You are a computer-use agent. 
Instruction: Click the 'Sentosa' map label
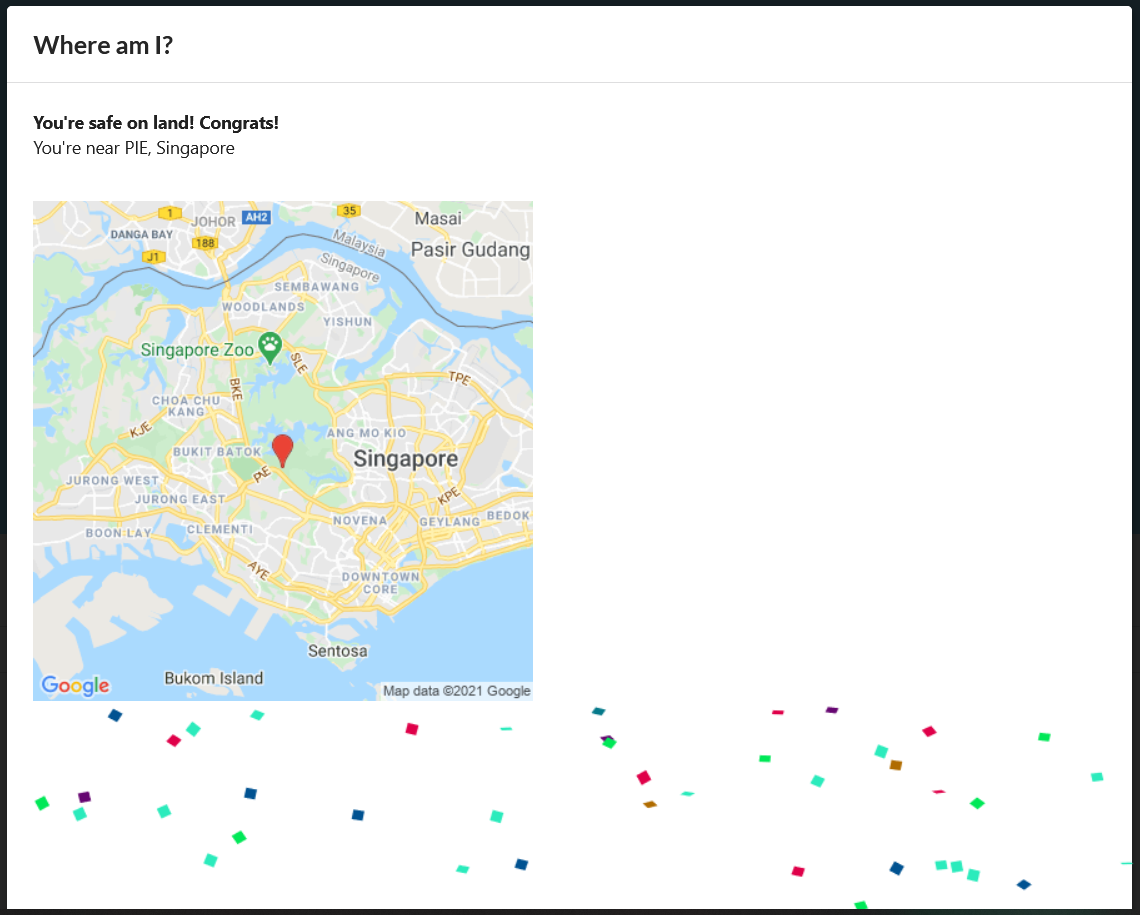point(337,650)
